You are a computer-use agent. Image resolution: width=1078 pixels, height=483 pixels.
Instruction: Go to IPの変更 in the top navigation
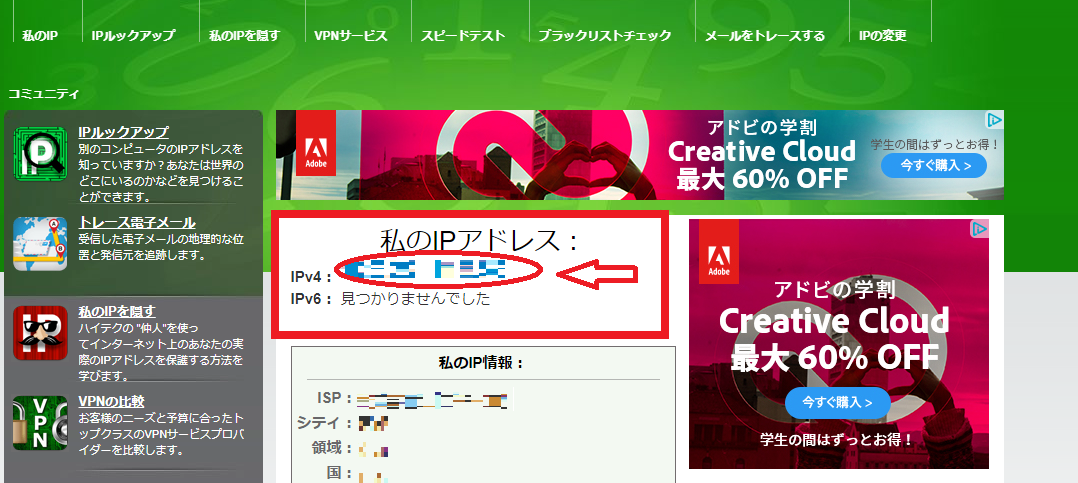point(883,35)
